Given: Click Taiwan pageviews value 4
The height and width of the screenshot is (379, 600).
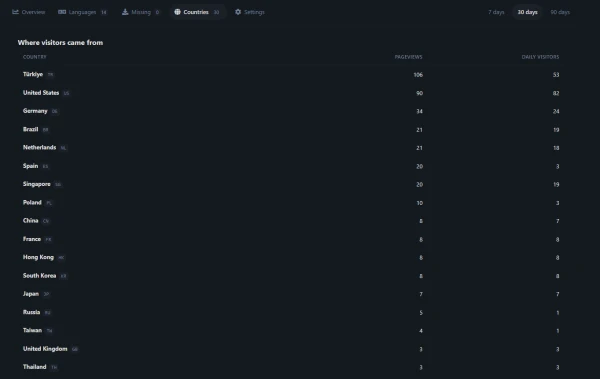Looking at the screenshot, I should tap(421, 331).
